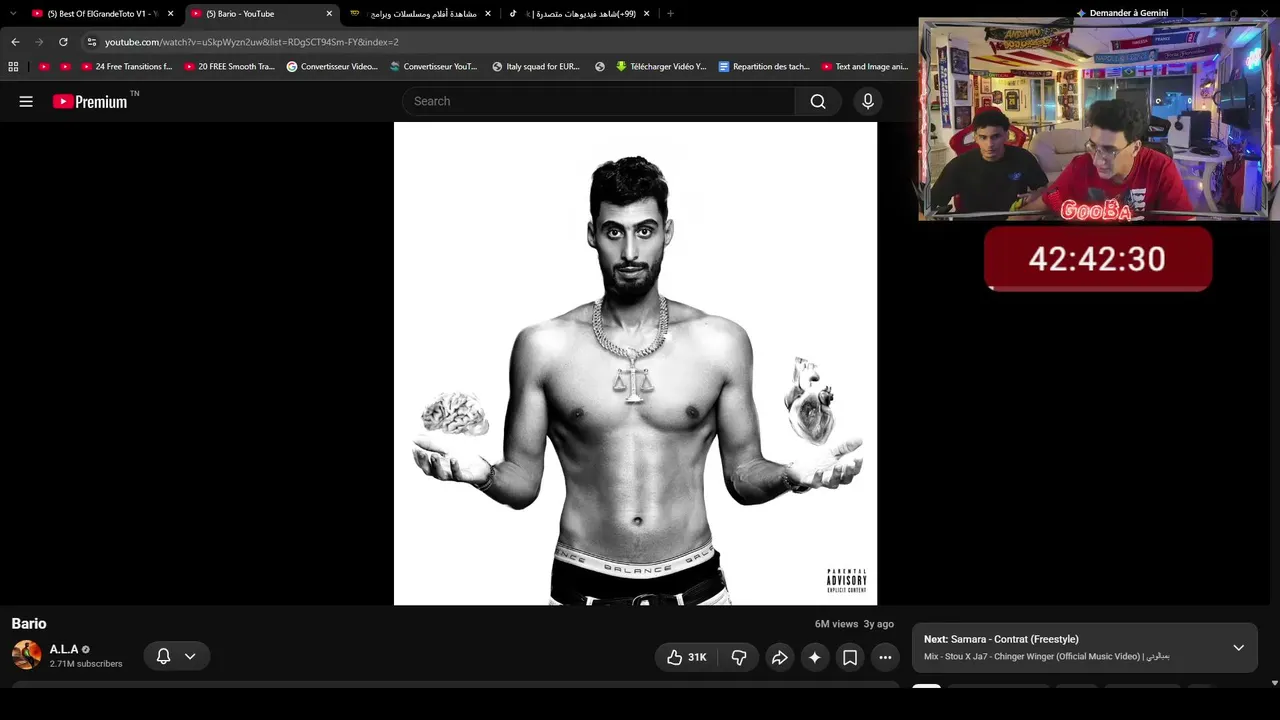Like the Bario video

686,657
